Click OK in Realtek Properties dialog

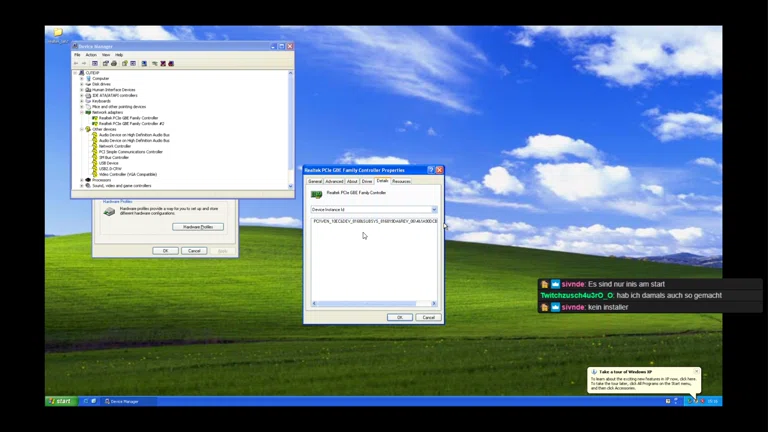(400, 317)
